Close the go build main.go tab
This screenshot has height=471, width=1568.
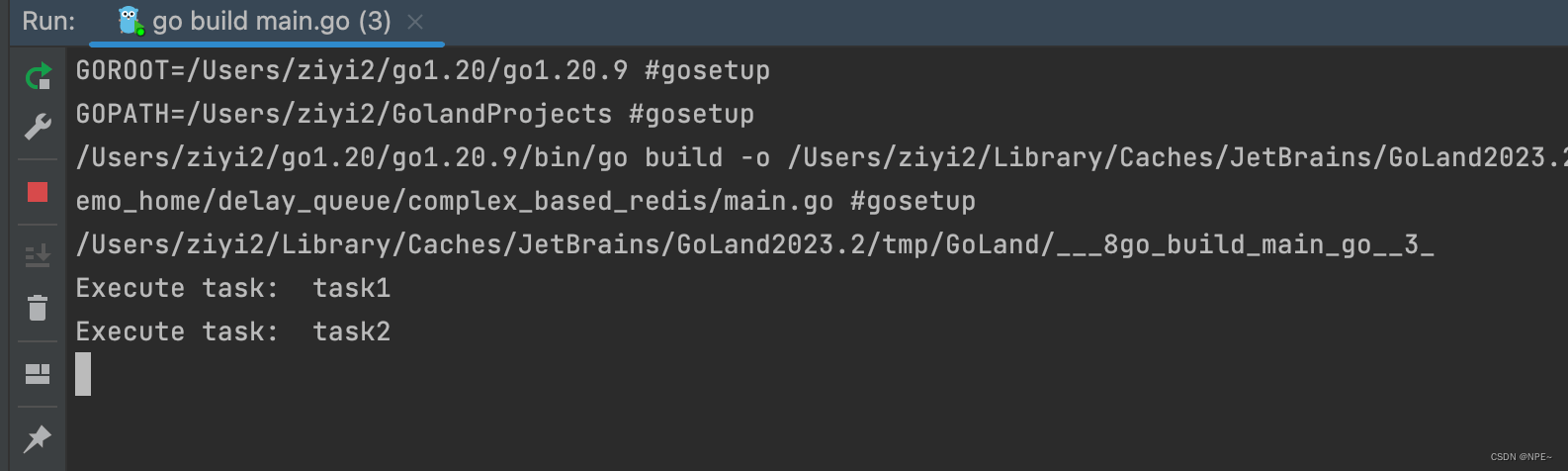[x=415, y=22]
